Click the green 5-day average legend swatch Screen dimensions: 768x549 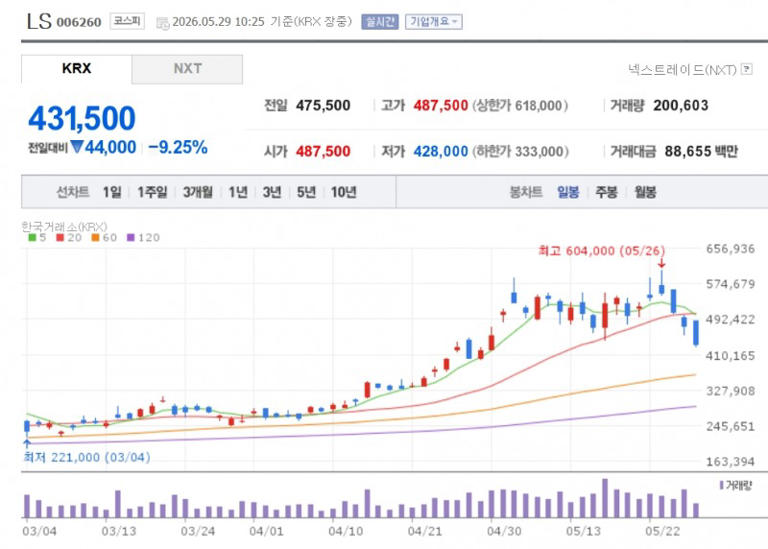[x=32, y=238]
